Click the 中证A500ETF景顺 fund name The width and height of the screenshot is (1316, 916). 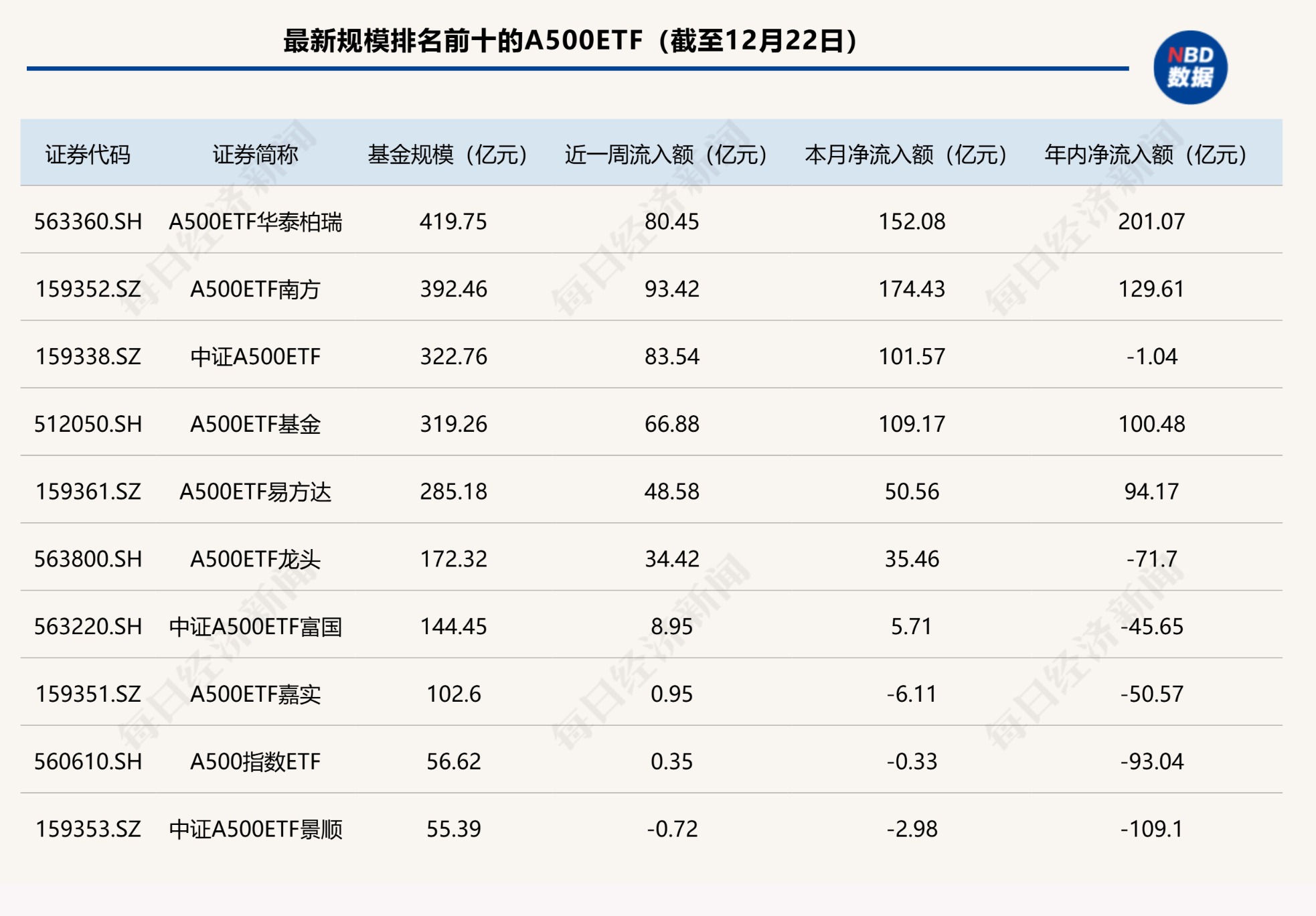pyautogui.click(x=255, y=829)
